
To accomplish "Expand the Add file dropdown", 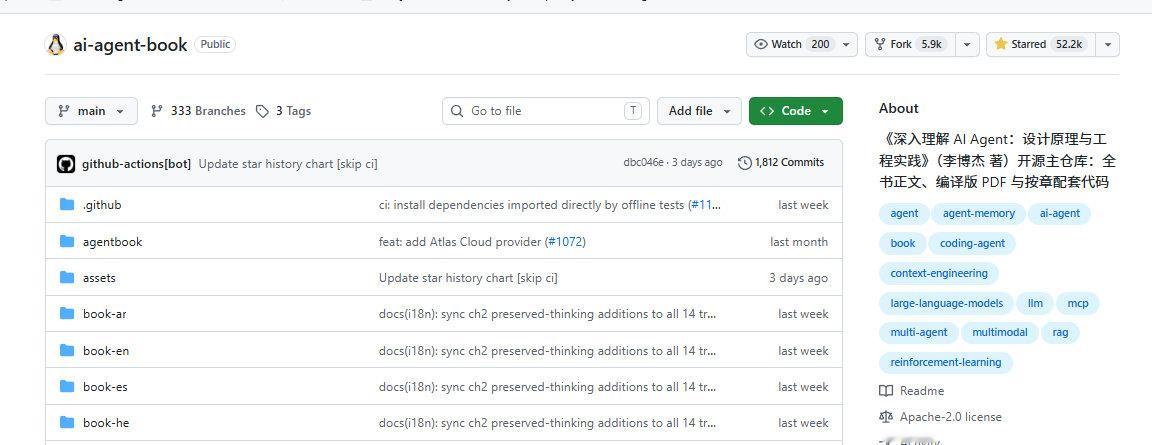I will tap(699, 111).
